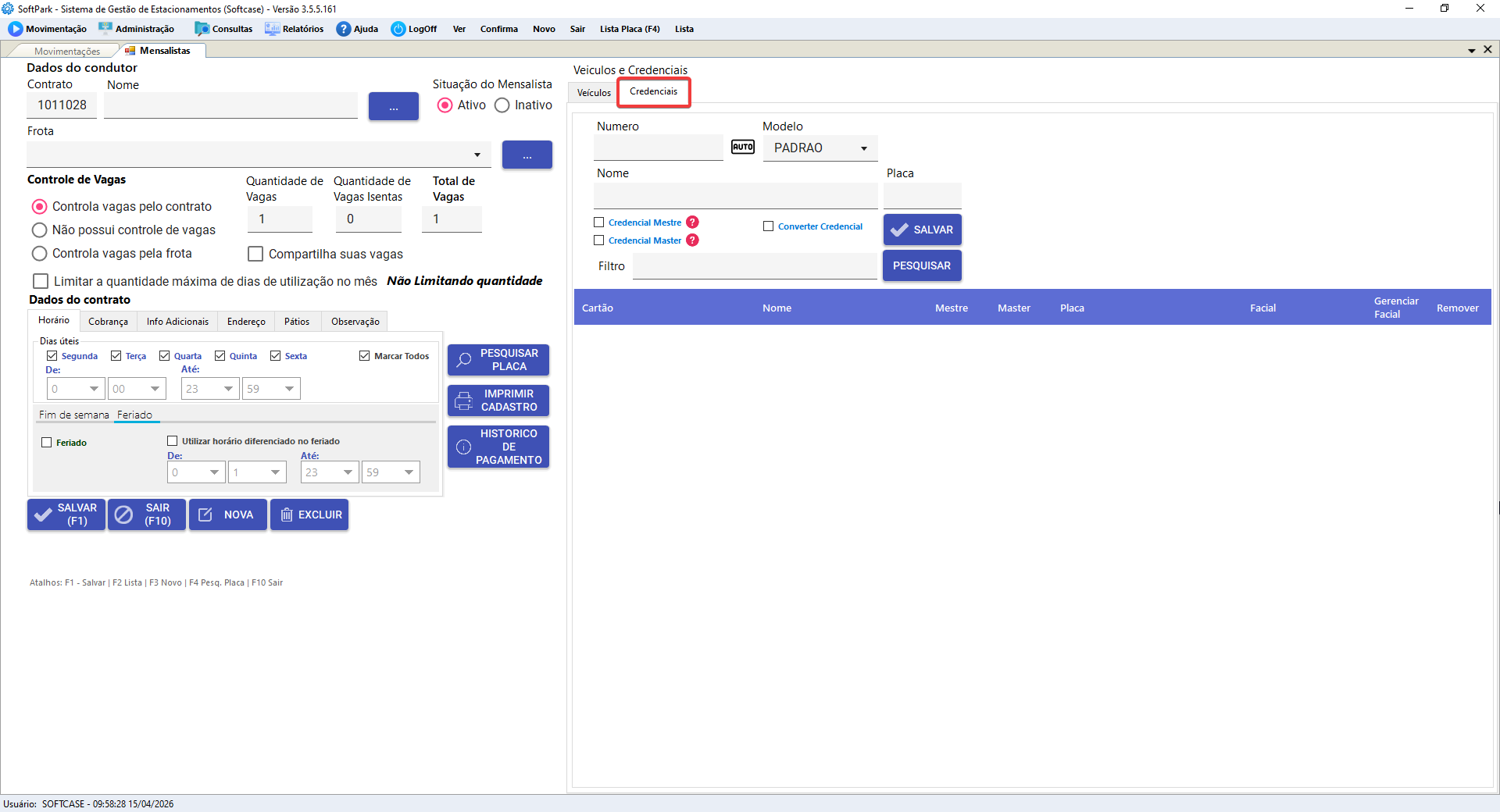
Task: Open the Consultas toolbar icon
Action: click(x=202, y=29)
